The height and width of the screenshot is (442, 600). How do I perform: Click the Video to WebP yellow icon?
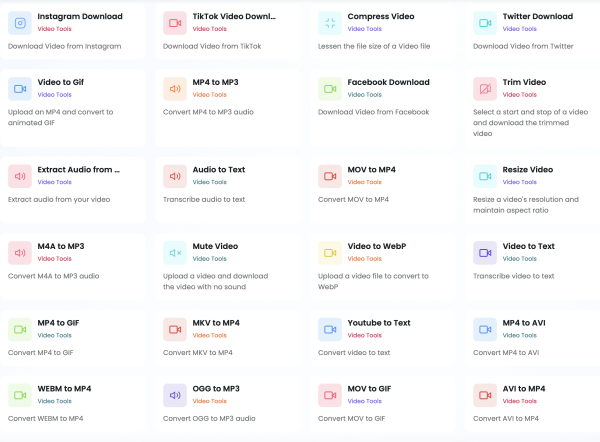coord(330,253)
